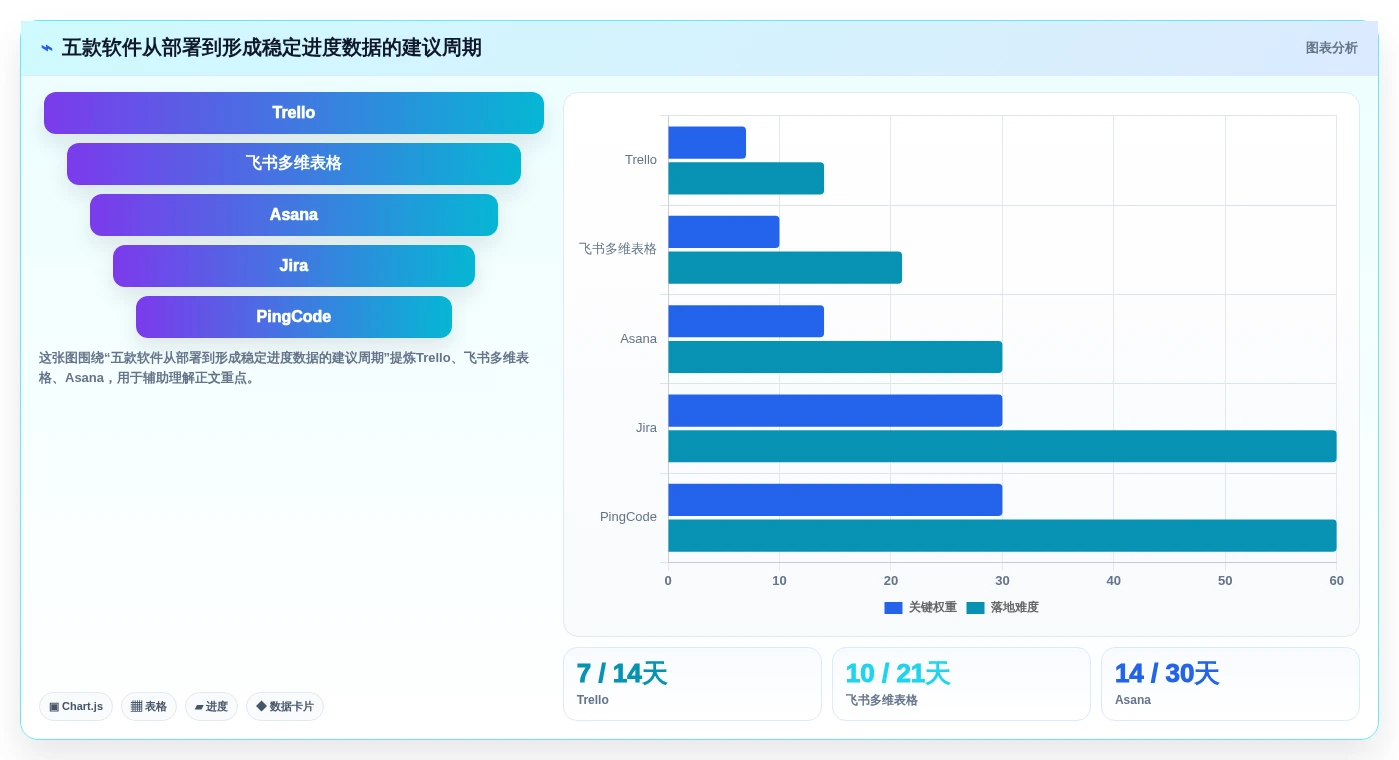Click the Jira y-axis label
Viewport: 1399px width, 760px height.
click(x=646, y=428)
